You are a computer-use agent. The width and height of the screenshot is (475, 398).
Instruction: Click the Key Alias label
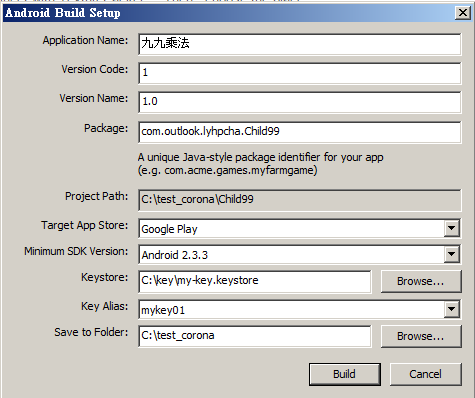point(105,306)
